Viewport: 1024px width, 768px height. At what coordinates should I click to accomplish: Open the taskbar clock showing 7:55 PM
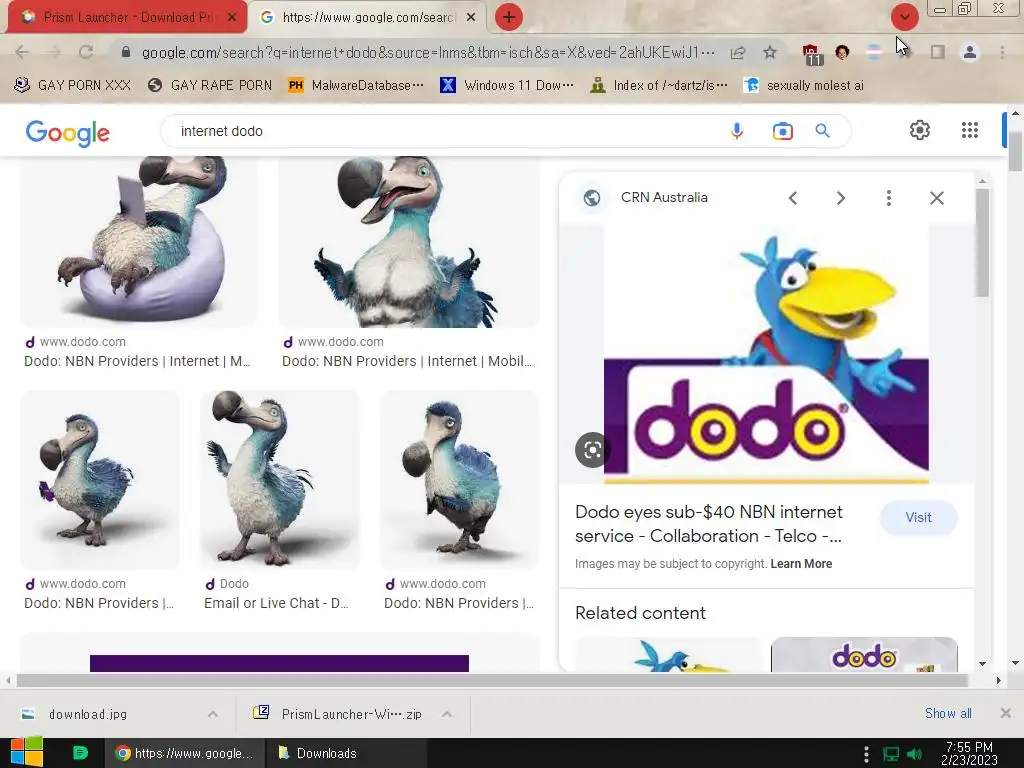click(x=969, y=753)
